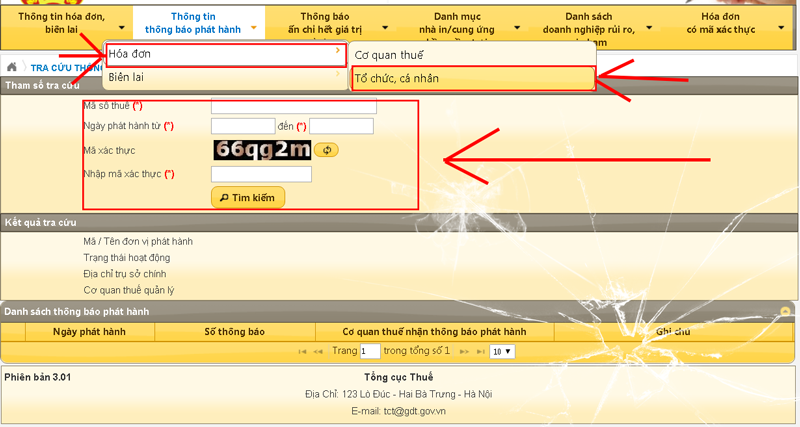Screen dimensions: 800x427
Task: Click the home icon in the breadcrumb
Action: coord(12,67)
